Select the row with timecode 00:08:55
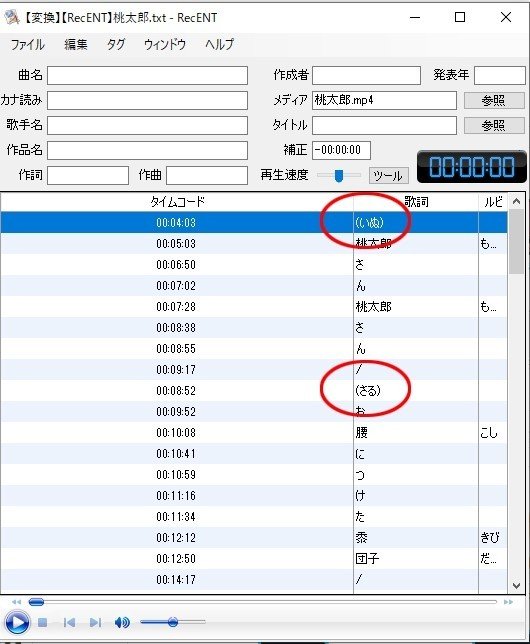Viewport: 530px width, 644px height. point(254,349)
